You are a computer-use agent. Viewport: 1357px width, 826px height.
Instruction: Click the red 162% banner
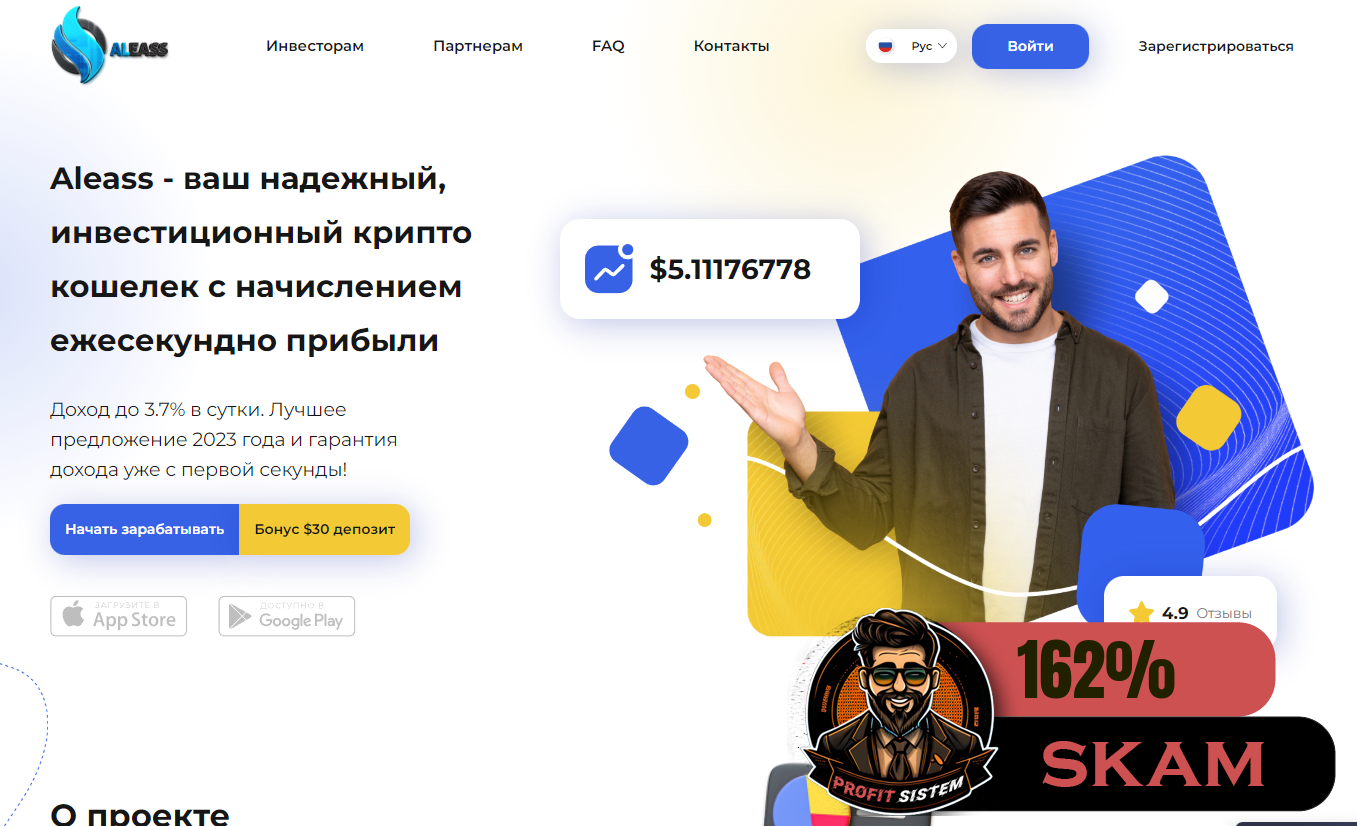1120,669
